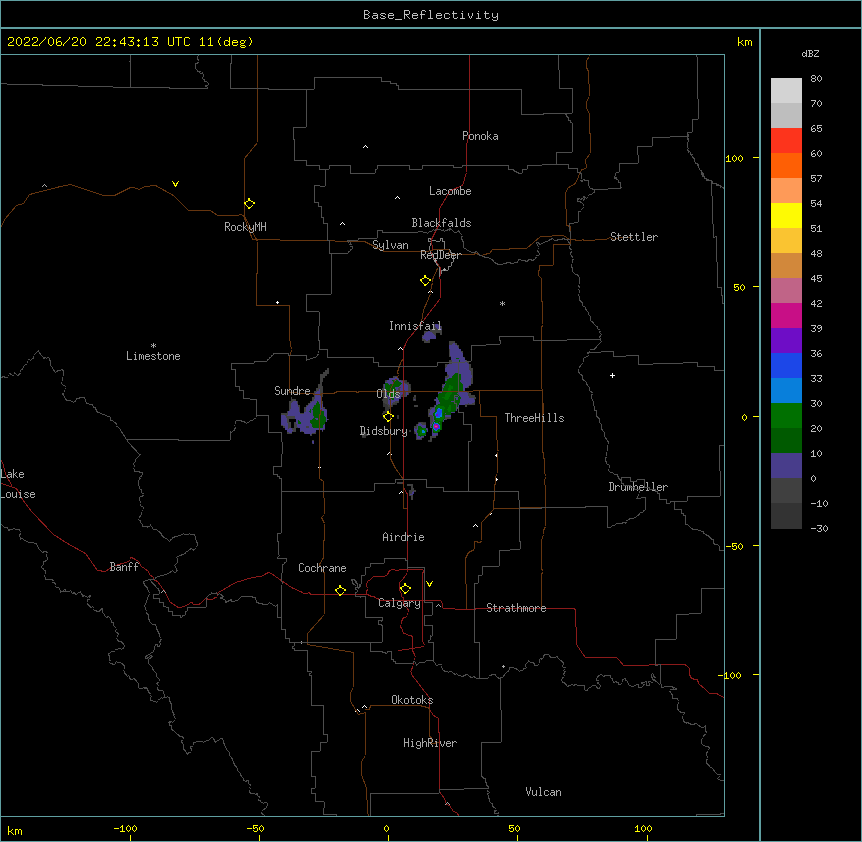Click the yellow V marker northwest of RockyMH
The width and height of the screenshot is (862, 842).
click(175, 184)
